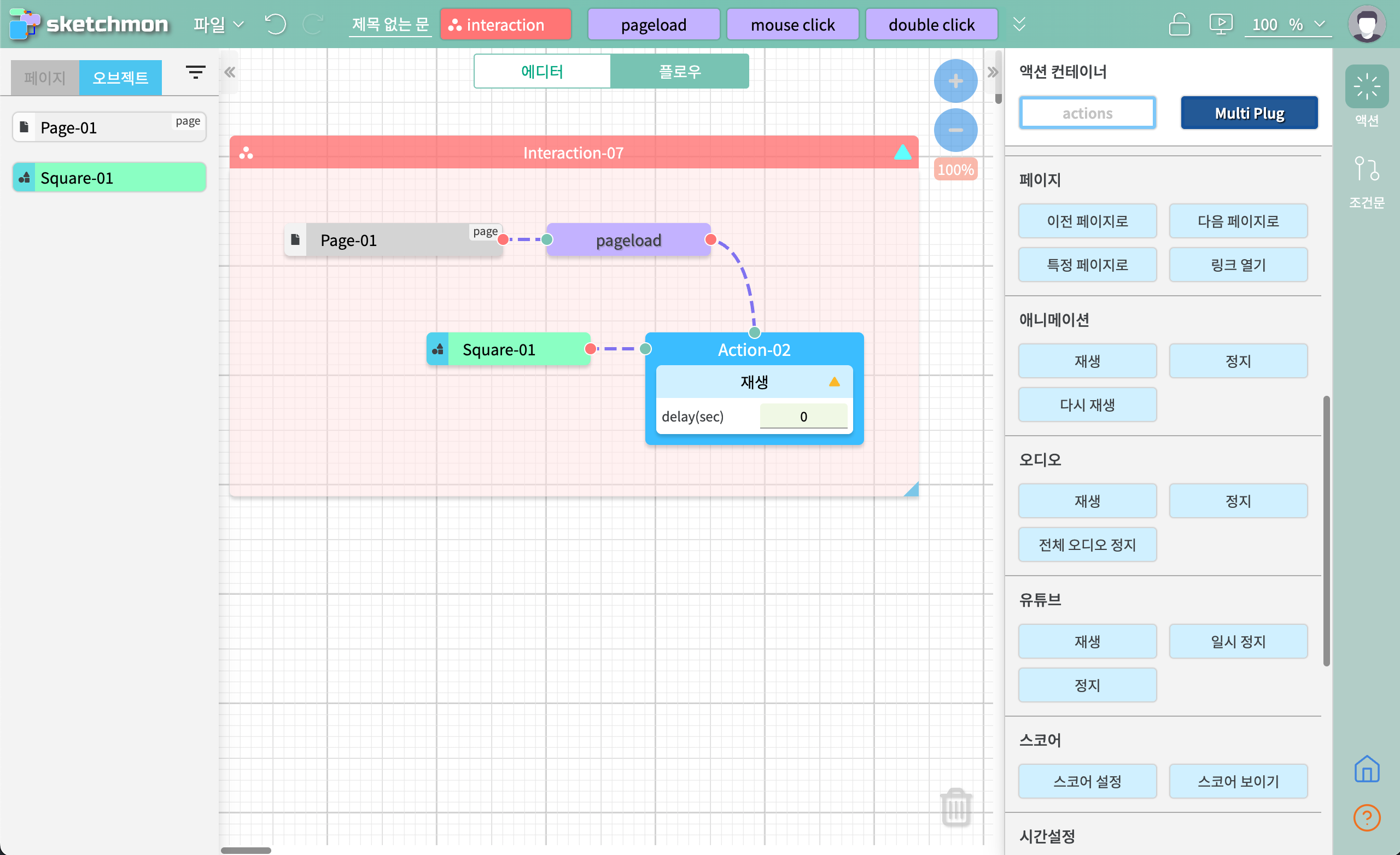Click the home icon in right sidebar
This screenshot has width=1400, height=855.
[1367, 769]
